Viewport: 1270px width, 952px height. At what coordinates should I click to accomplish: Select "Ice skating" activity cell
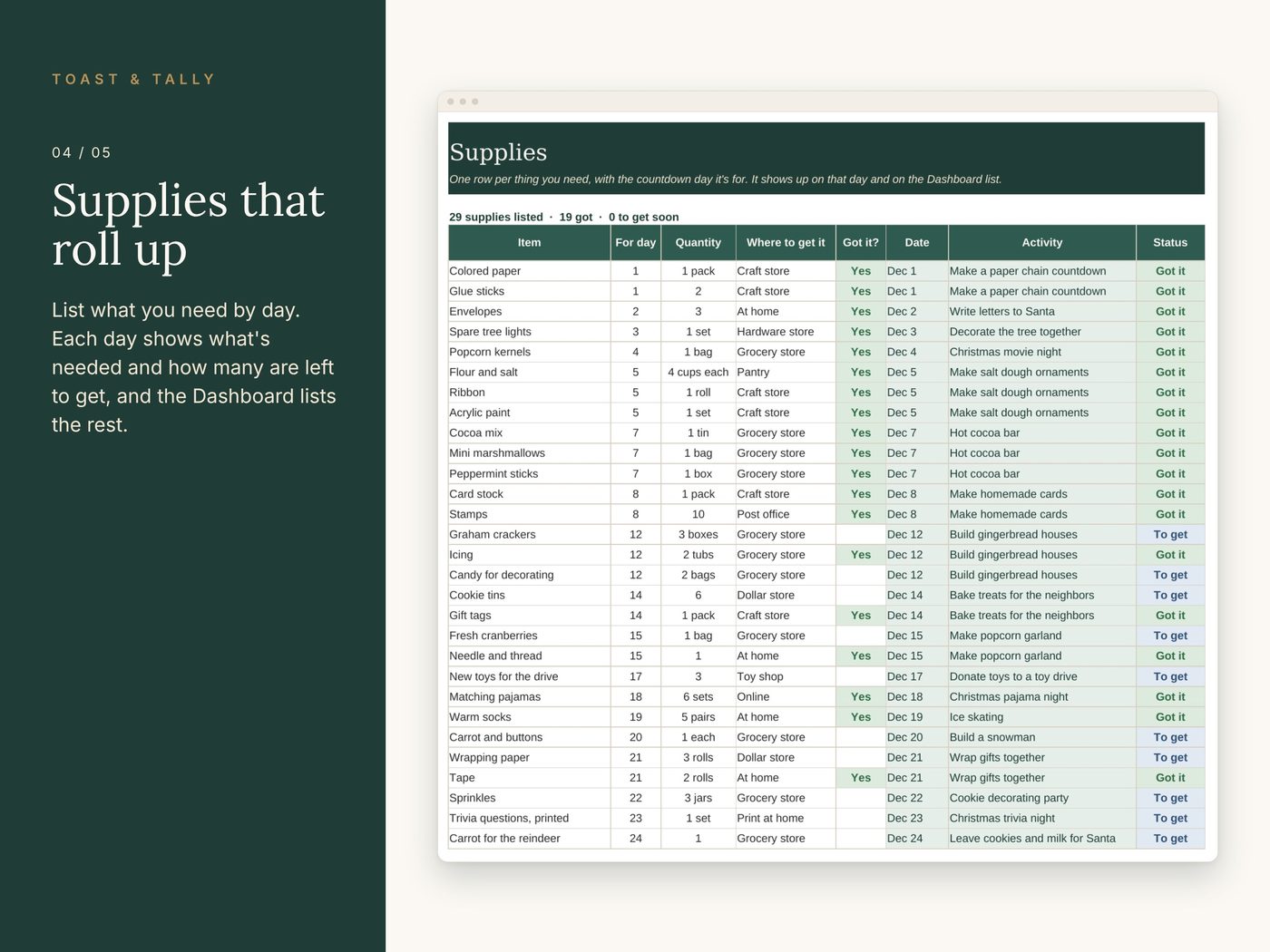tap(1041, 717)
